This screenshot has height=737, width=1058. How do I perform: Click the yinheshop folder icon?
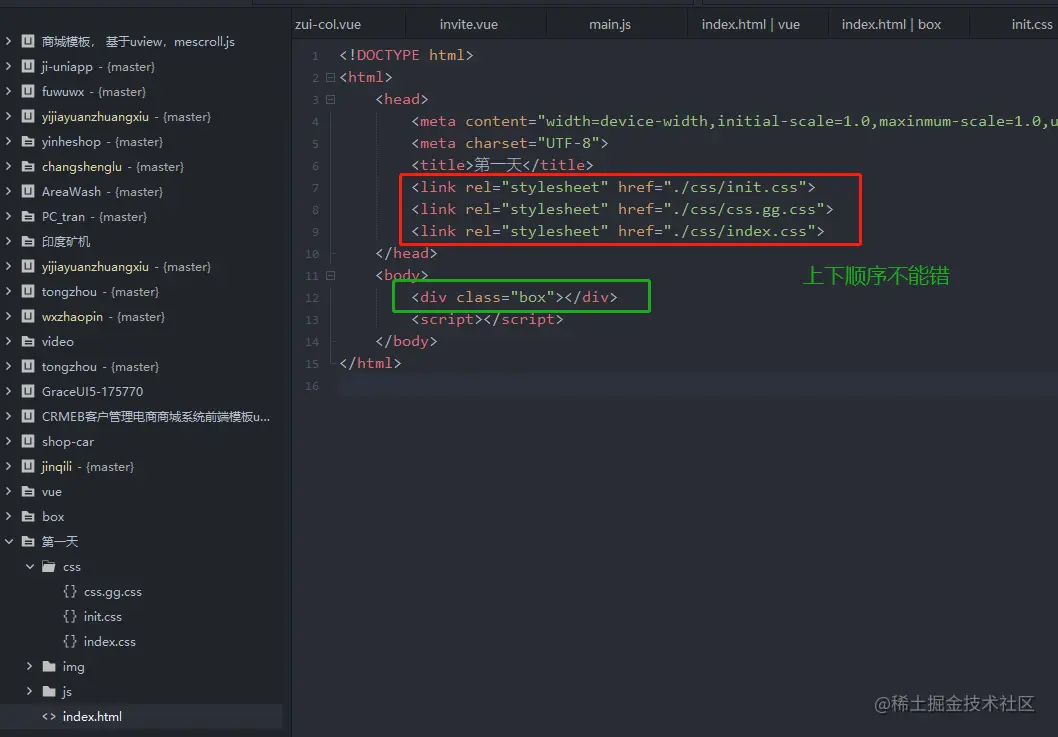[28, 141]
